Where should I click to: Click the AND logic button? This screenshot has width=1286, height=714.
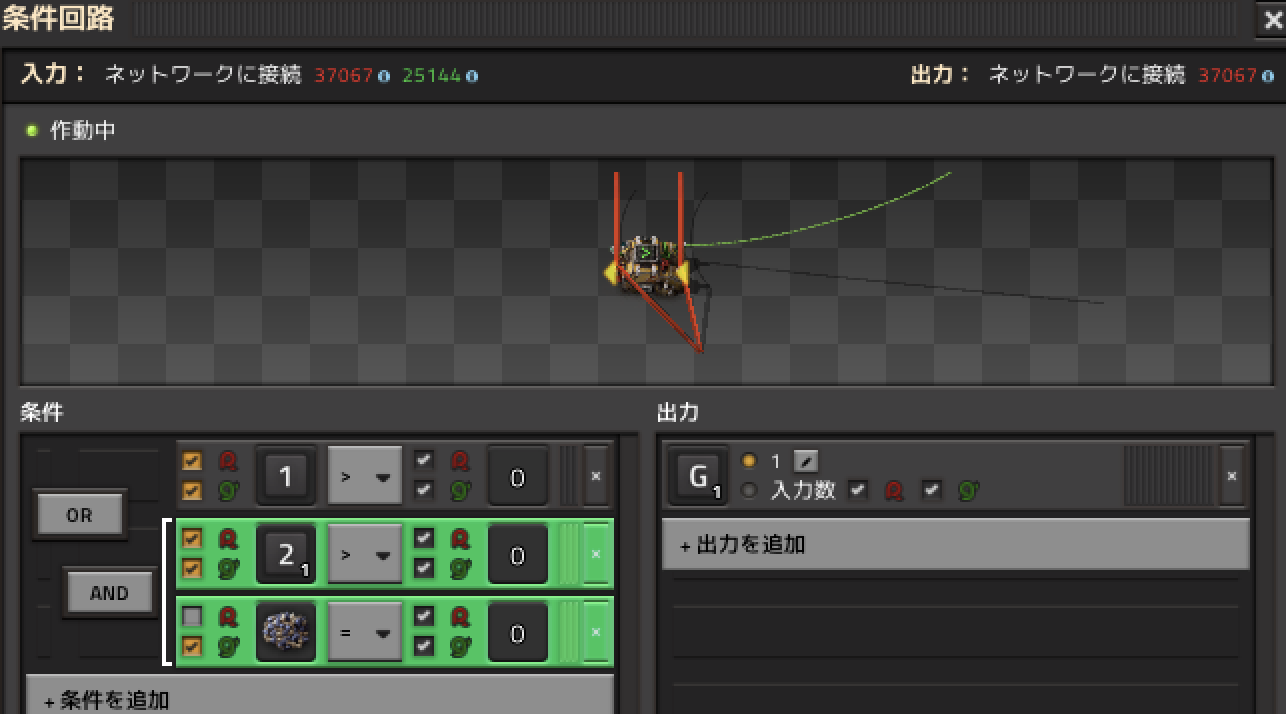click(109, 593)
